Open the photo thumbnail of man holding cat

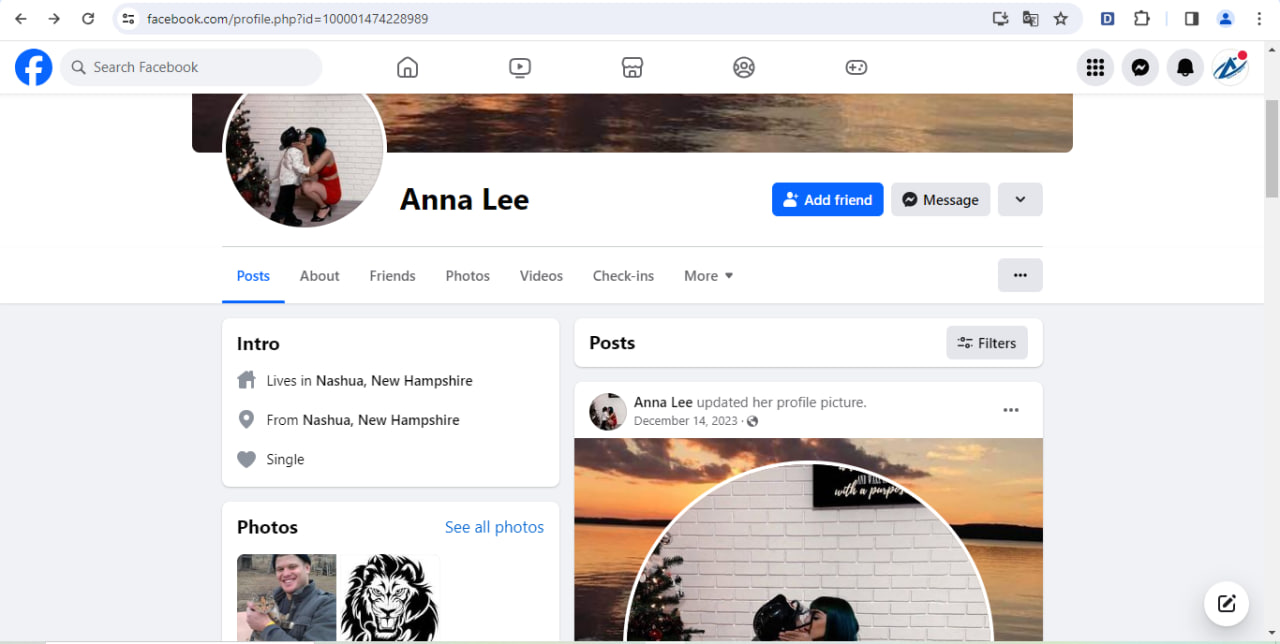click(286, 597)
